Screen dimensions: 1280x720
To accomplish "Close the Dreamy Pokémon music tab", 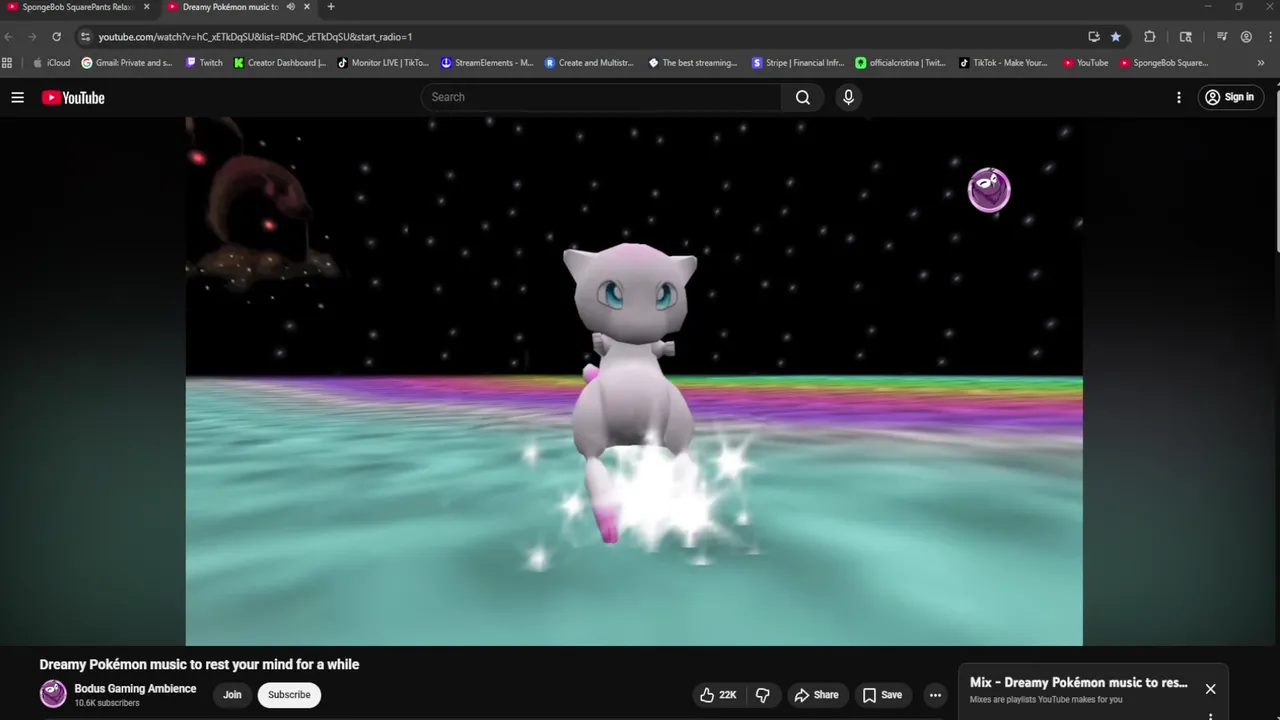I will point(307,7).
